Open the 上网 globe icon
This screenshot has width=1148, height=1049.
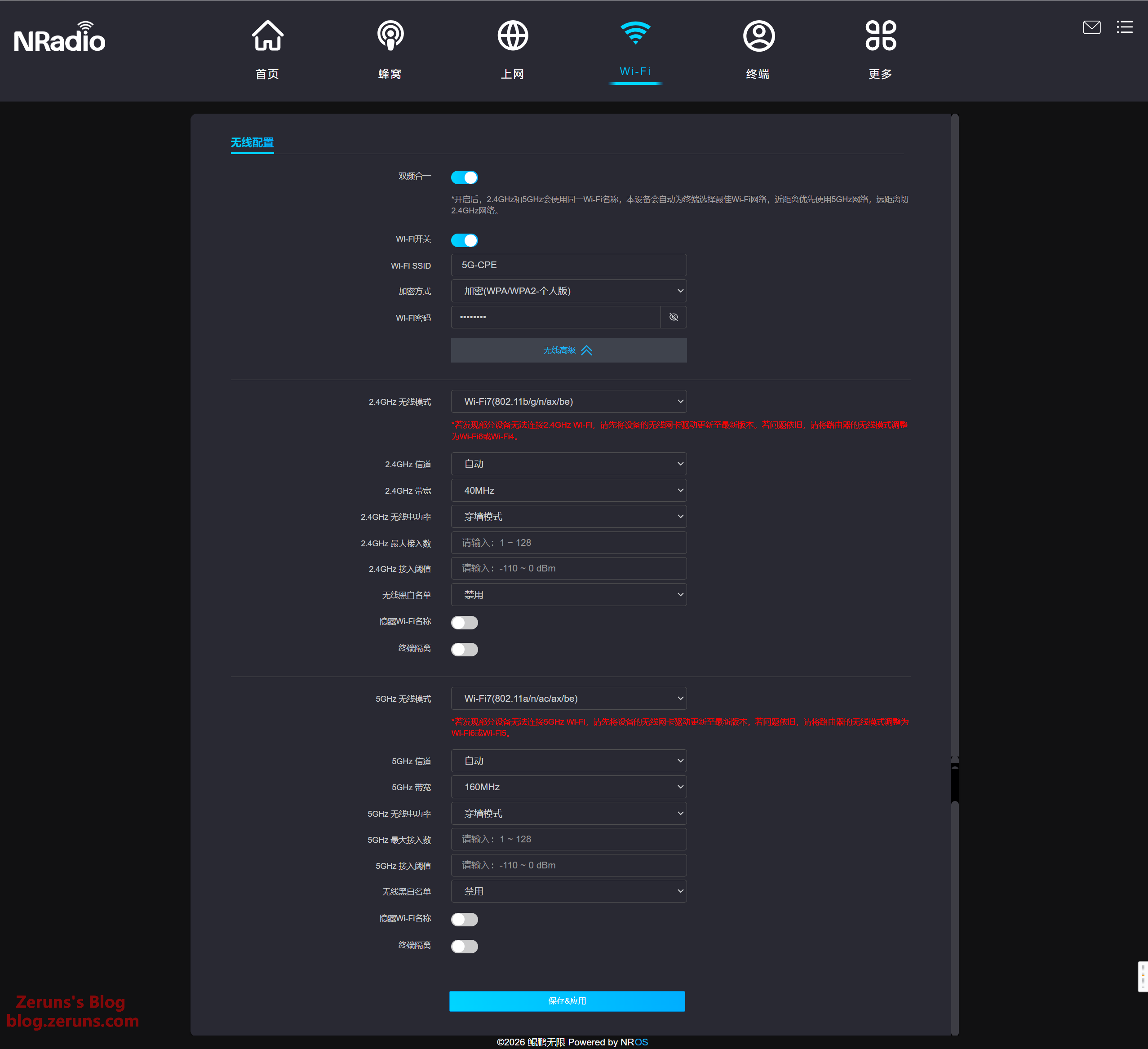tap(513, 37)
